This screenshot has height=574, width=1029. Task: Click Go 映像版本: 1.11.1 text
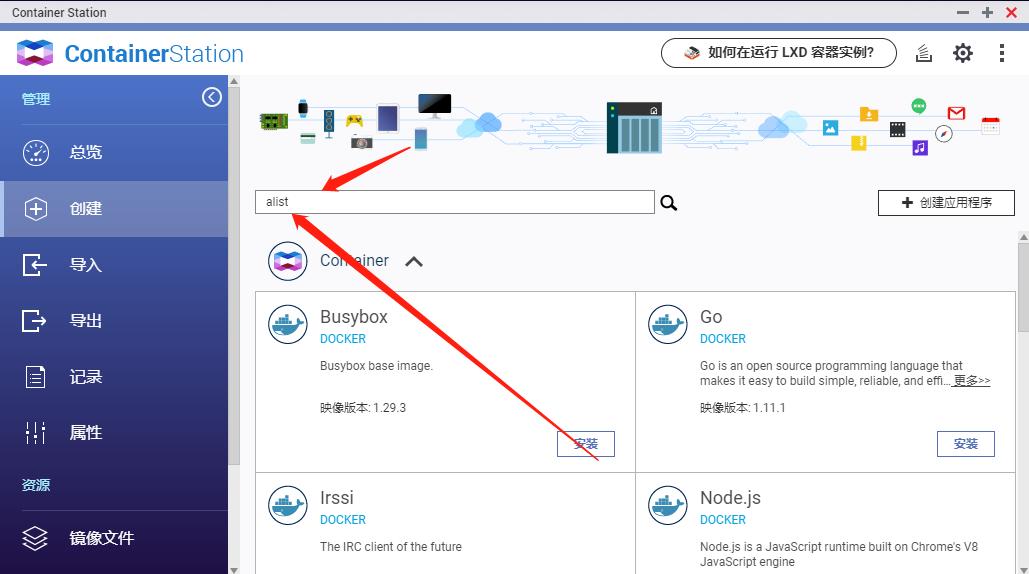click(x=742, y=408)
